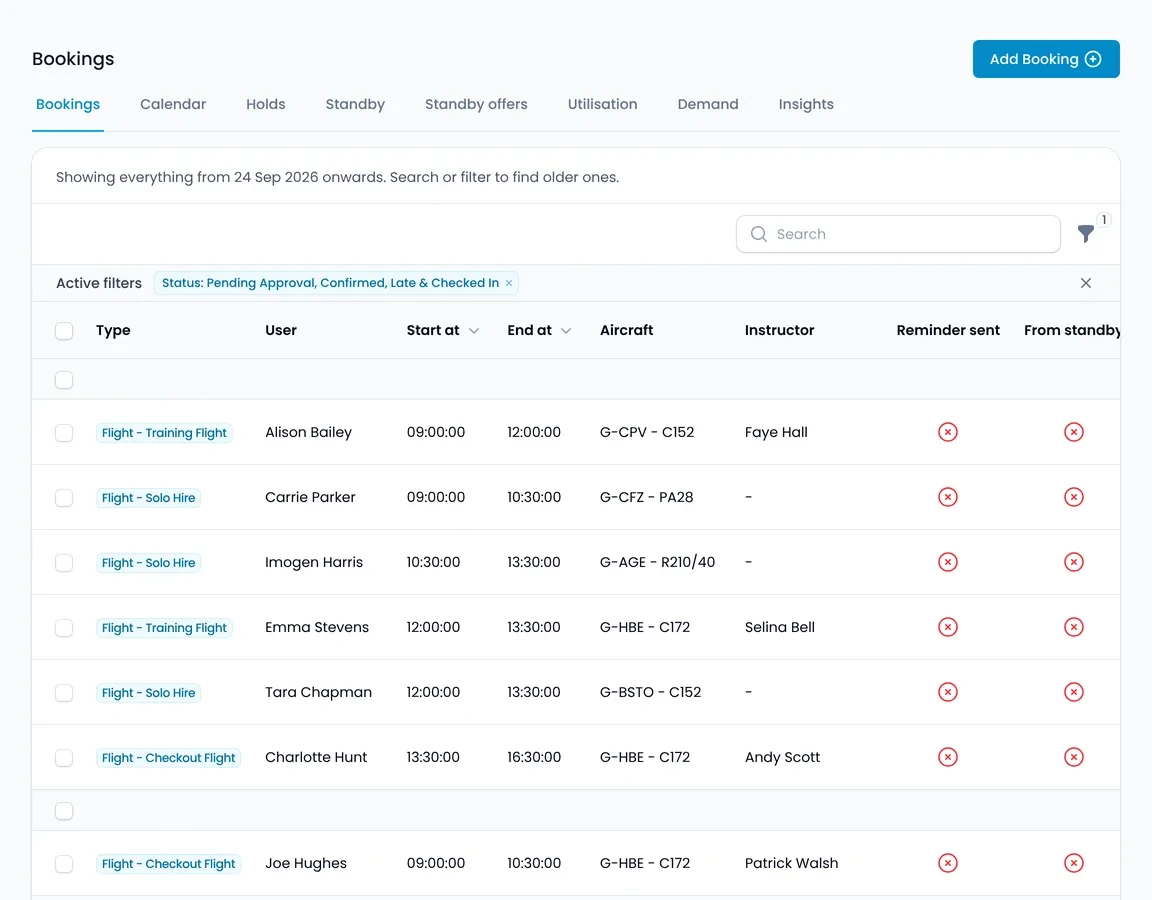This screenshot has height=900, width=1152.
Task: Click Alison Bailey's From standby status icon
Action: pos(1073,432)
